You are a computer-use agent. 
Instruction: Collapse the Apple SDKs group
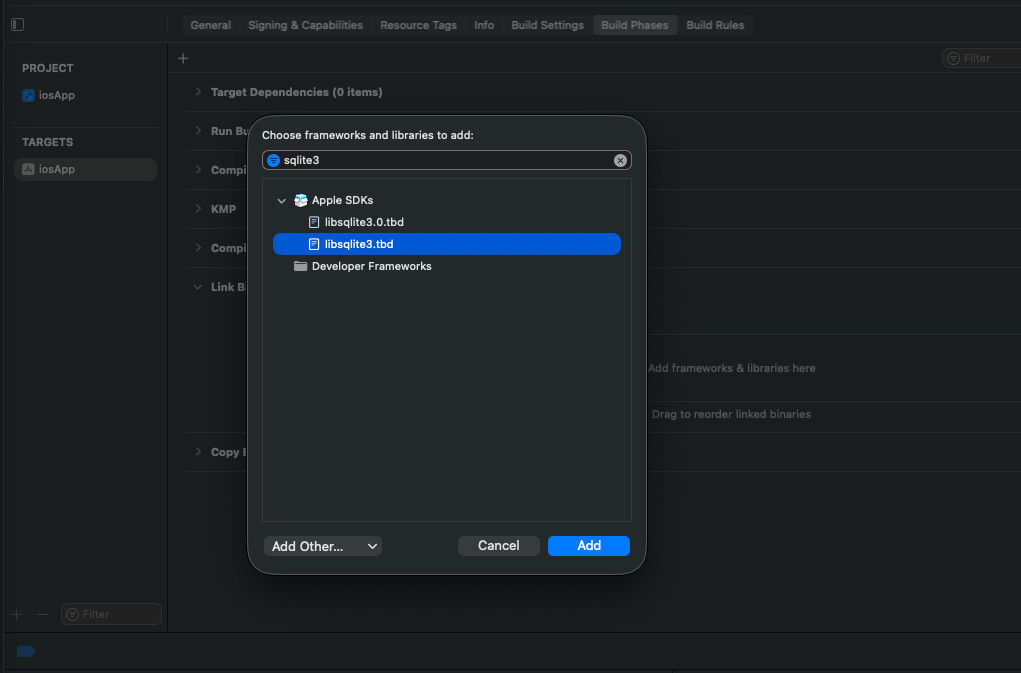pos(281,201)
